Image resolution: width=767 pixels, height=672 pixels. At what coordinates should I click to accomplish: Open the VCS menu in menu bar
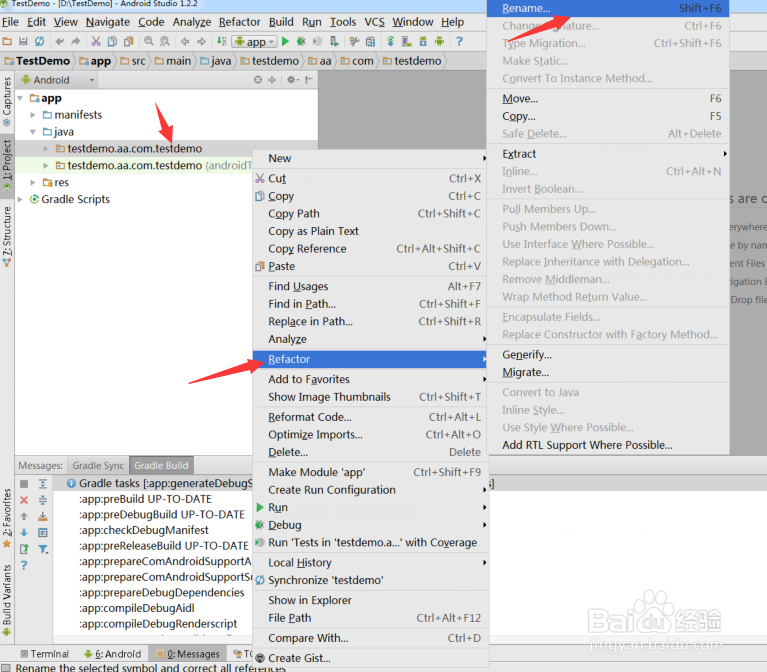374,22
